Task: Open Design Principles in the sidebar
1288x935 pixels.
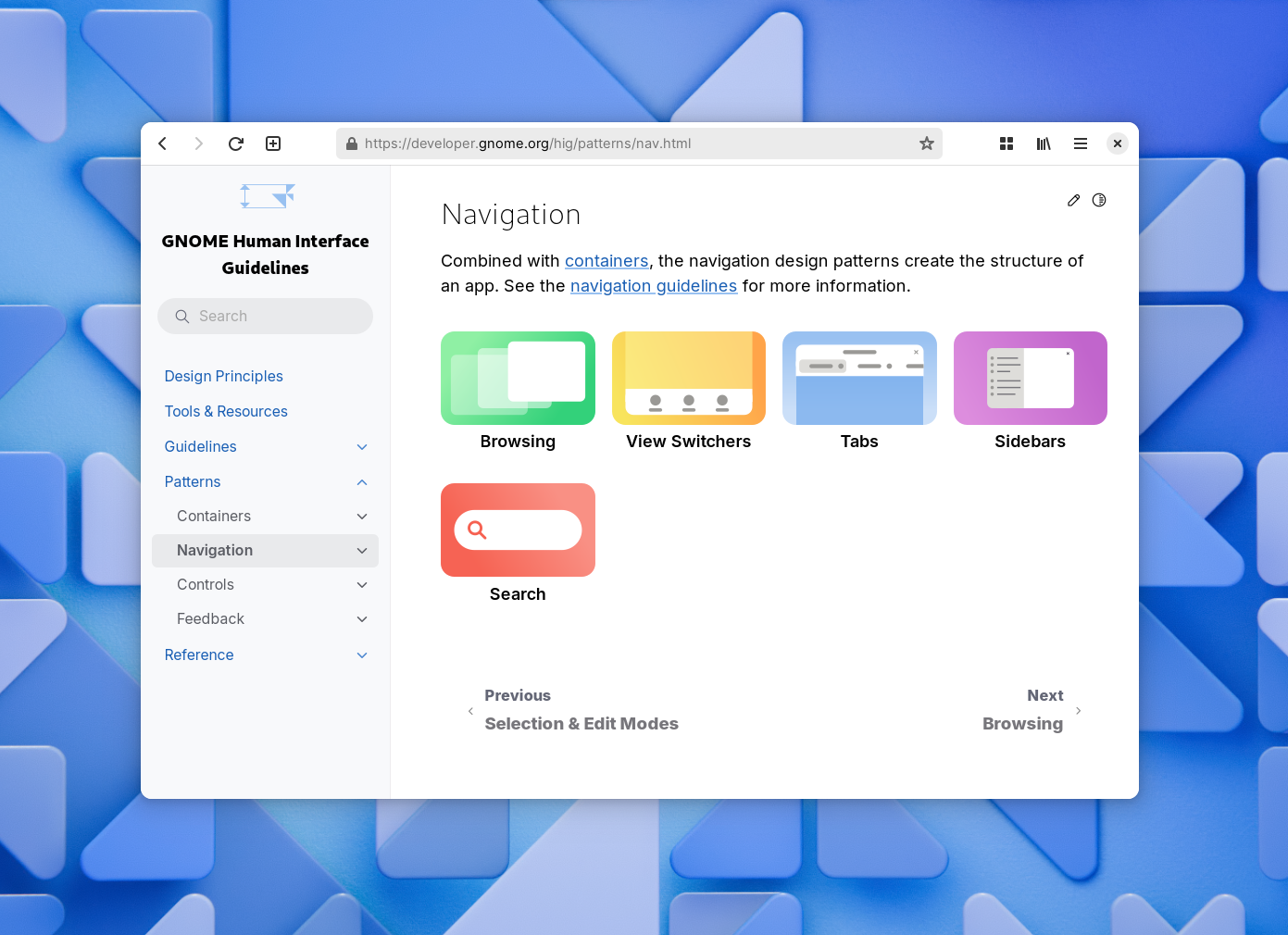Action: (x=223, y=376)
